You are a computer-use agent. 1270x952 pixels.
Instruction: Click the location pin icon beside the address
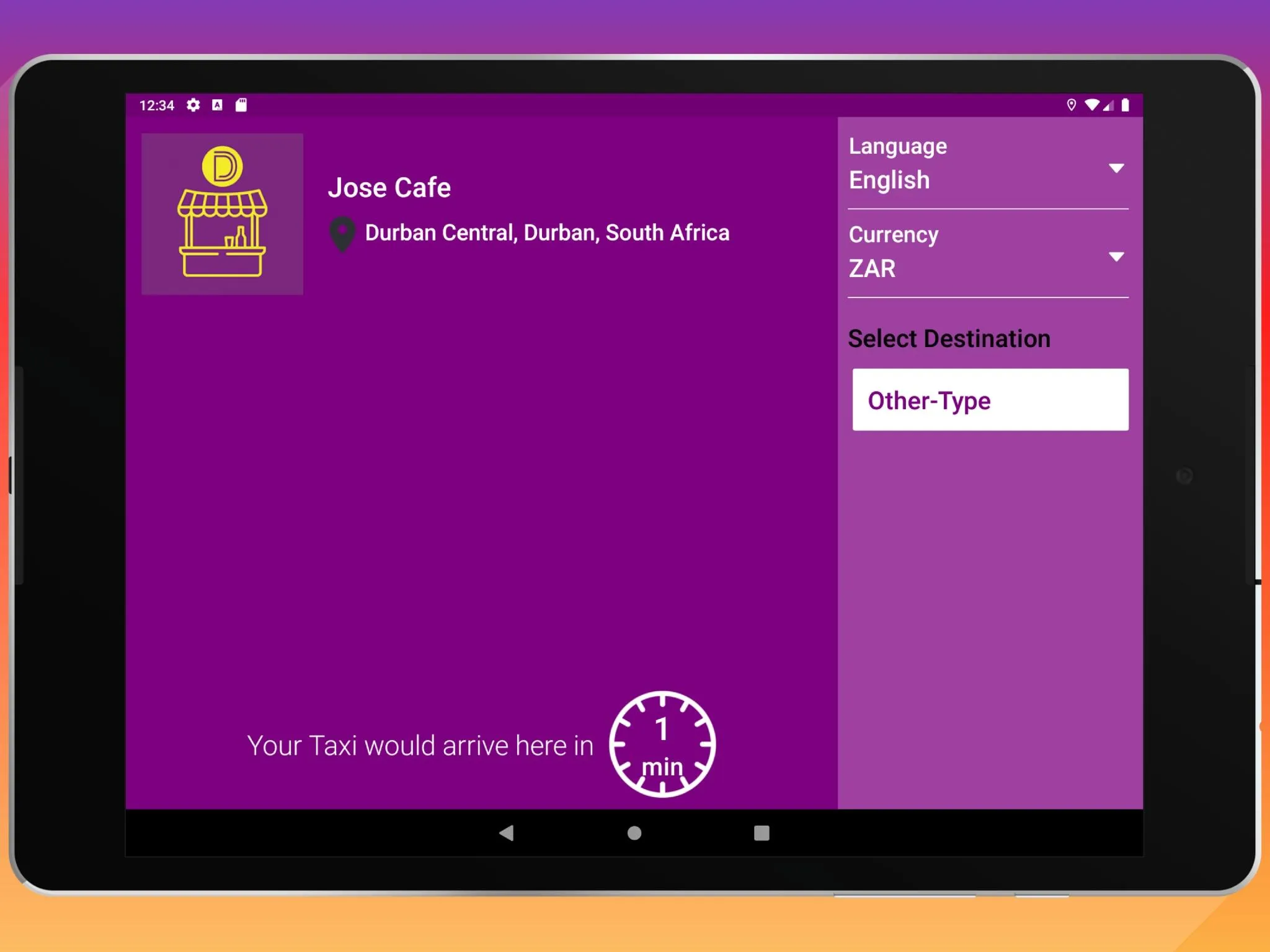(x=342, y=234)
